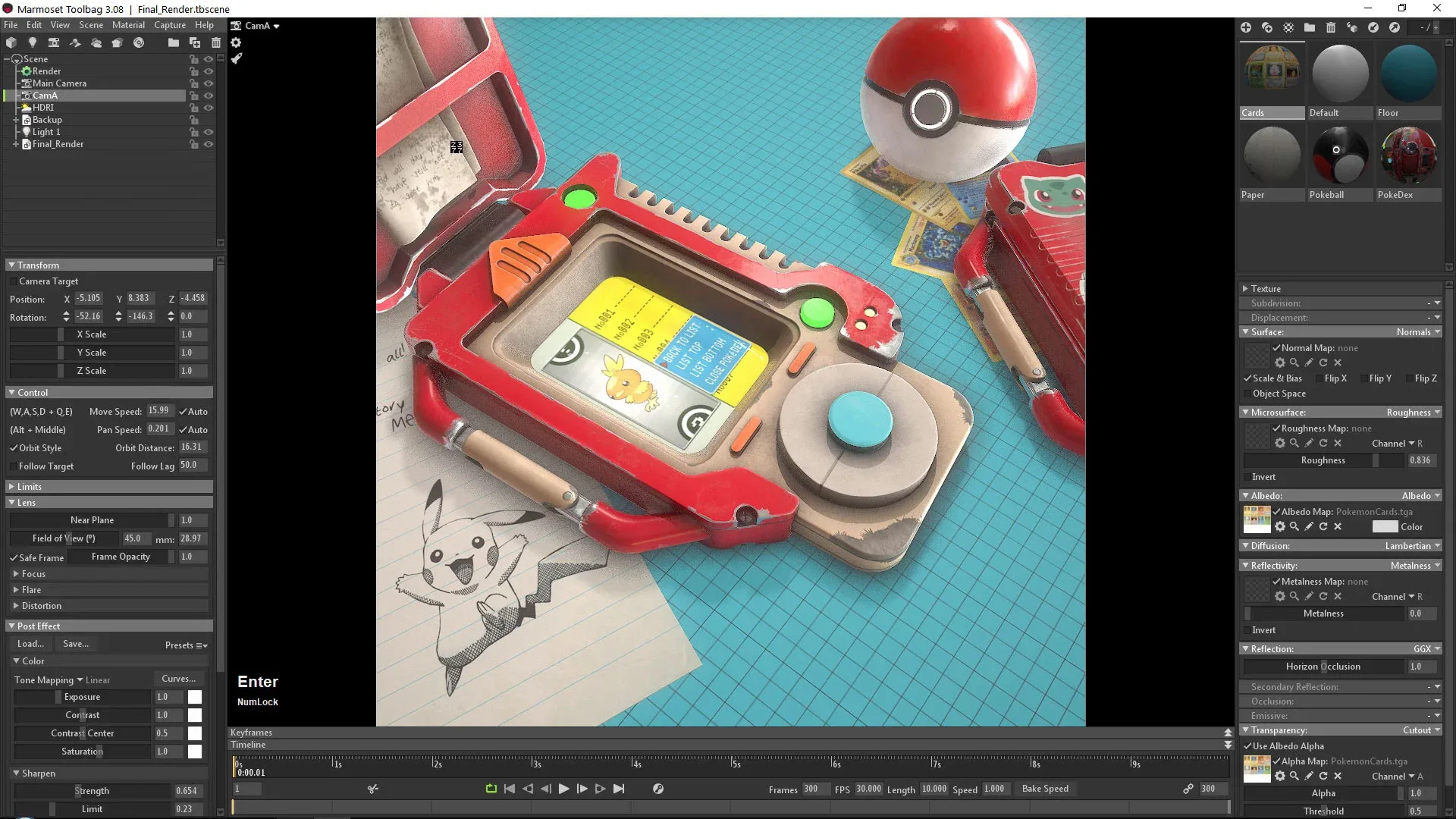The height and width of the screenshot is (819, 1456).
Task: Duplicate the selected scene object
Action: (195, 43)
